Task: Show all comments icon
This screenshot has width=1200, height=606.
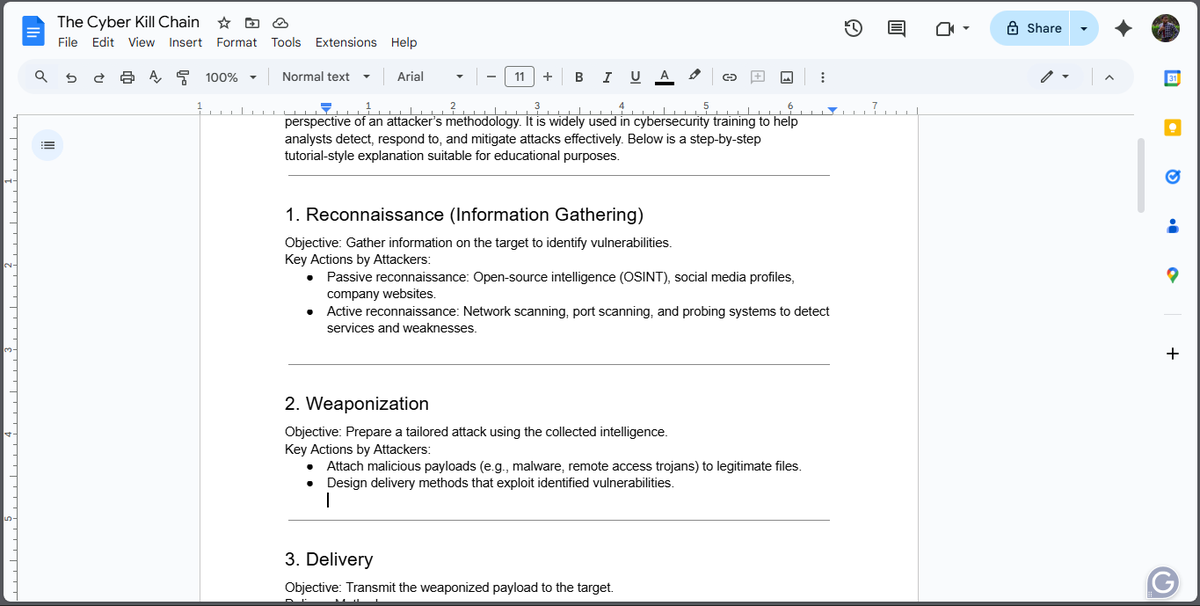Action: [x=897, y=28]
